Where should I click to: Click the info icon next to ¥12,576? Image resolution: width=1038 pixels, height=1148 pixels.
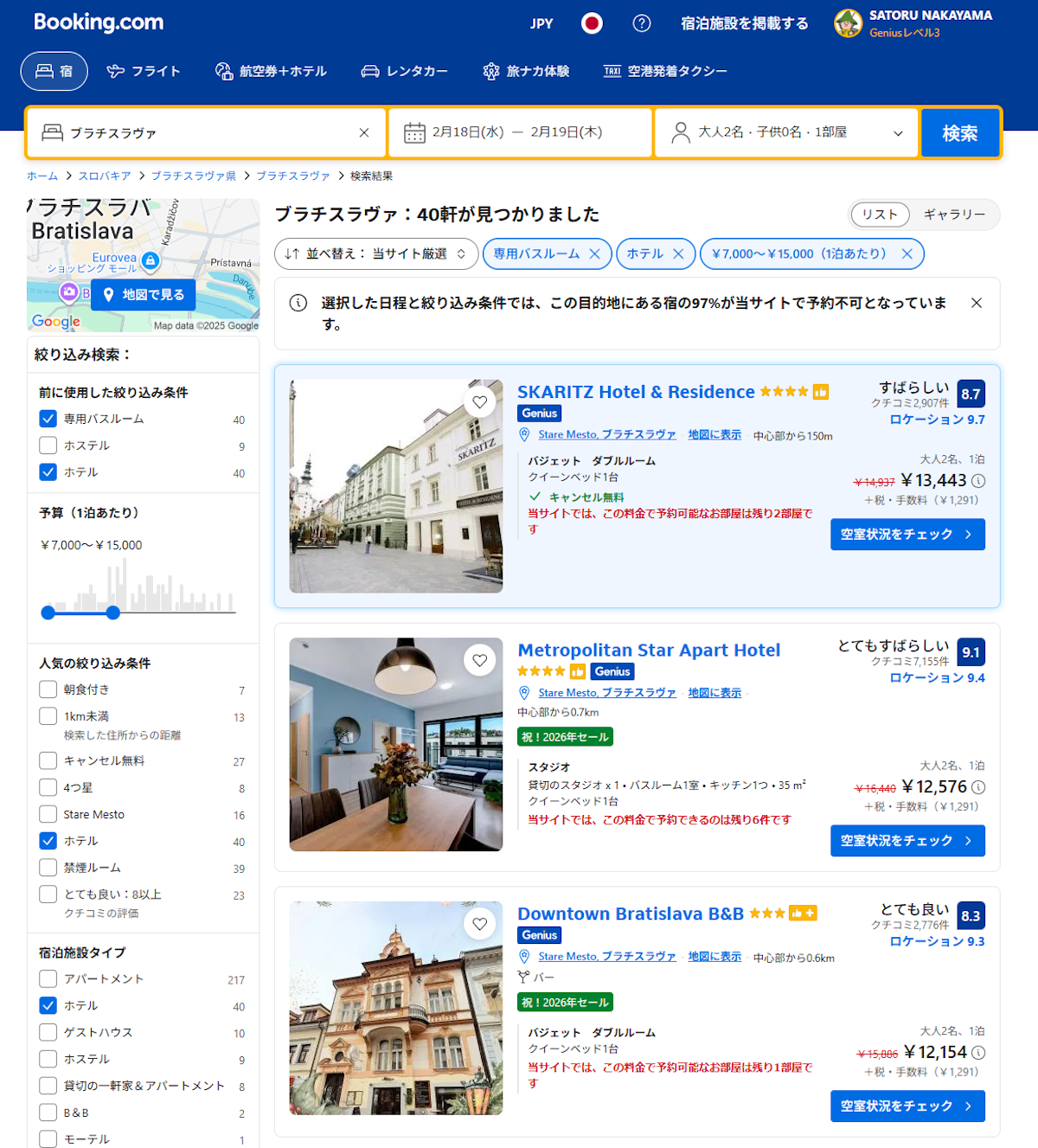click(978, 787)
